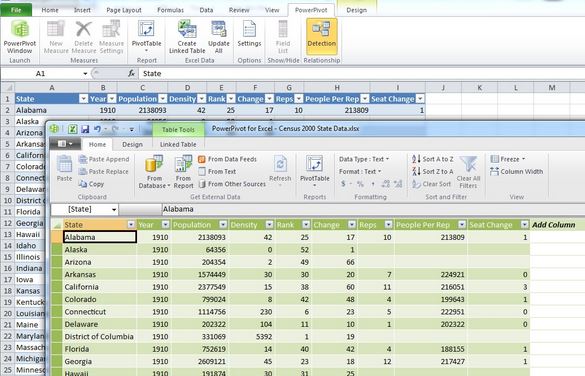Image resolution: width=585 pixels, height=376 pixels.
Task: Open the PowerPivot file menu button
Action: 66,144
